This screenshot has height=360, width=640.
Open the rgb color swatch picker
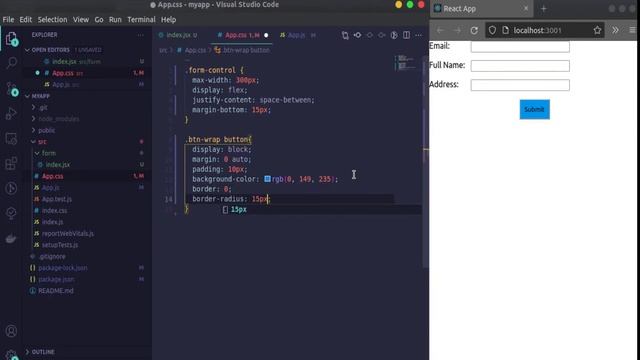tap(267, 179)
